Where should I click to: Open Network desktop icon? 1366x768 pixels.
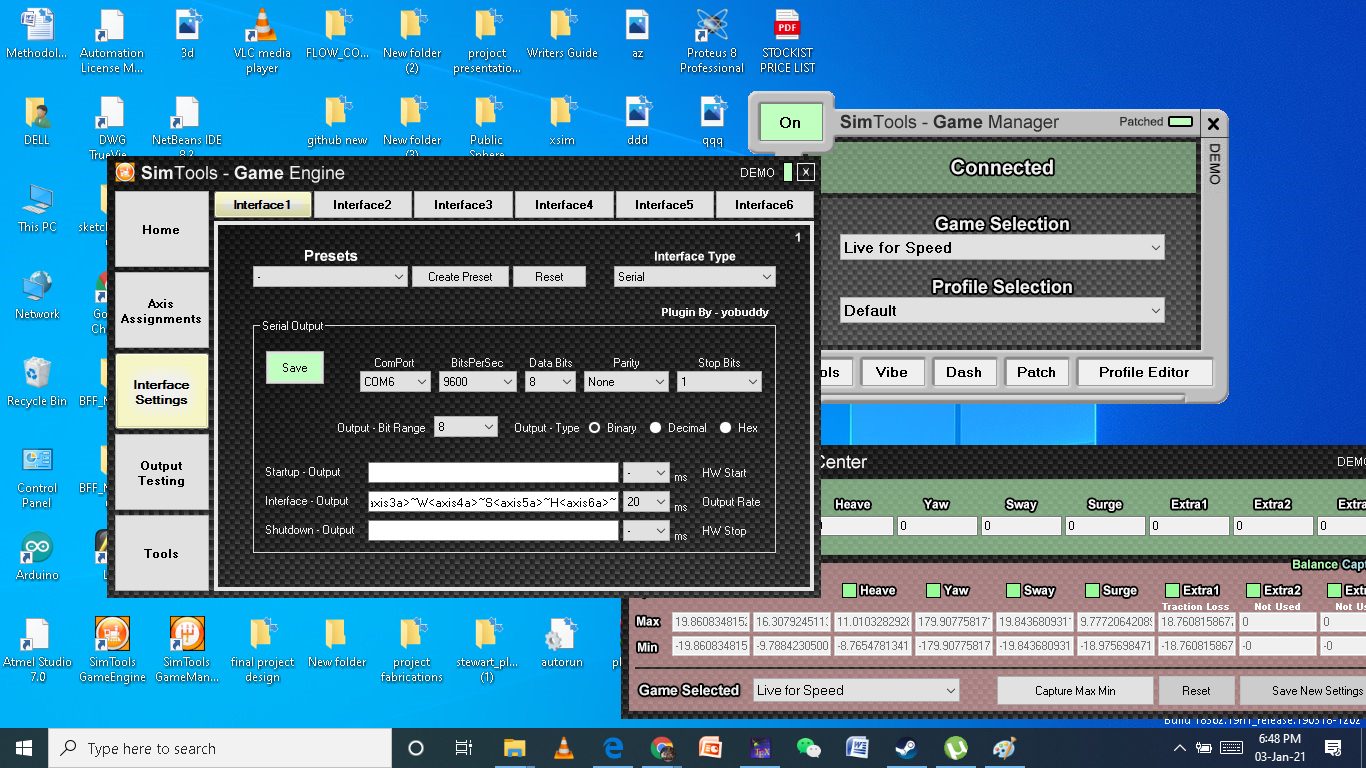pyautogui.click(x=37, y=295)
